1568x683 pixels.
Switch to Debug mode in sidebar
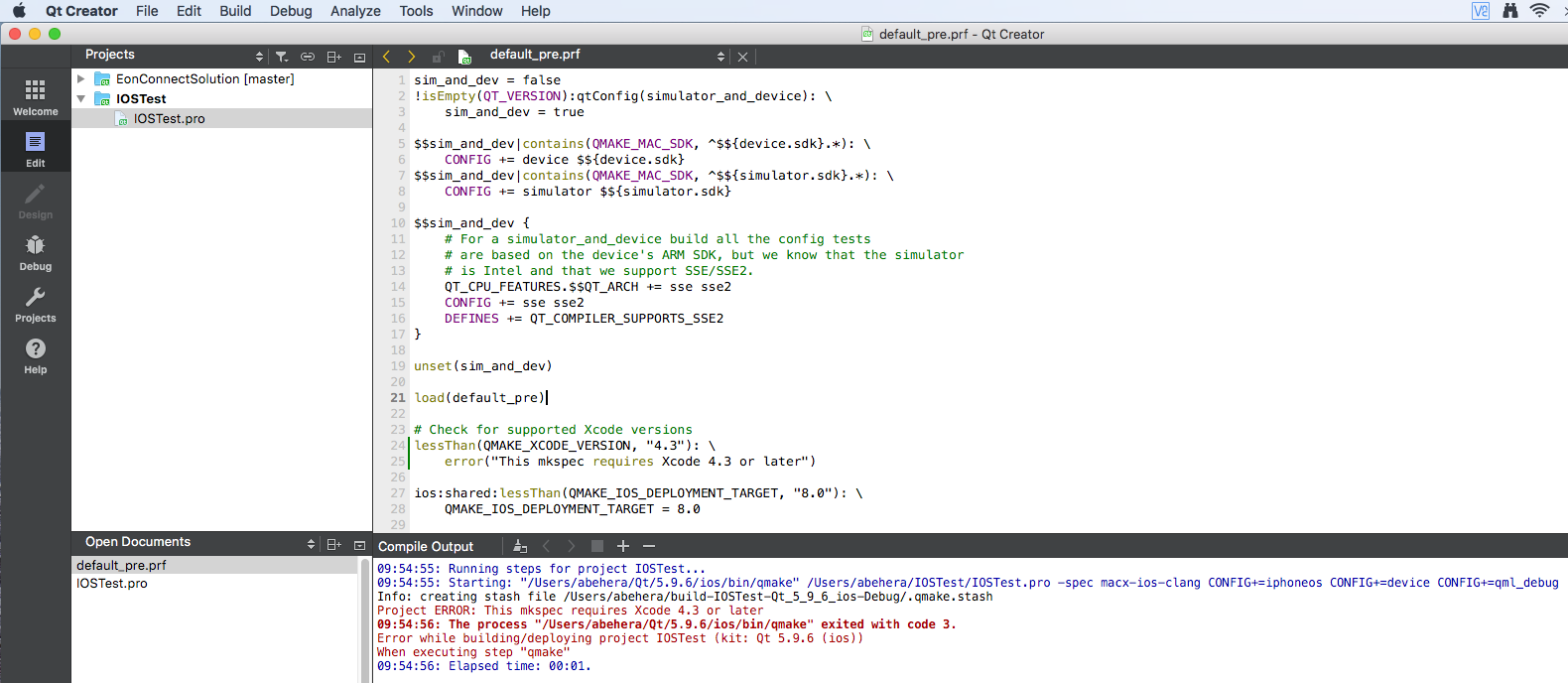[35, 252]
